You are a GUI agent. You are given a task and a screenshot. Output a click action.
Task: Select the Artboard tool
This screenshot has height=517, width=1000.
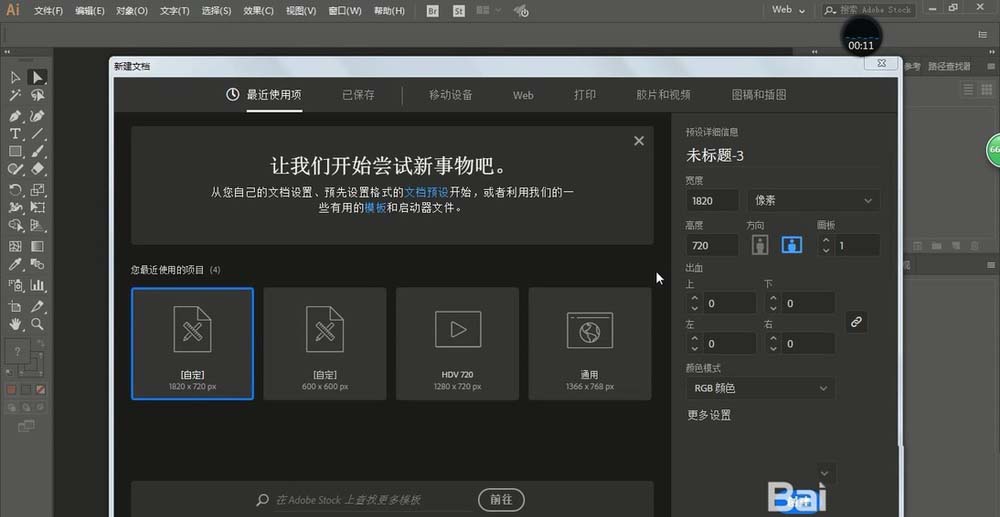coord(15,306)
